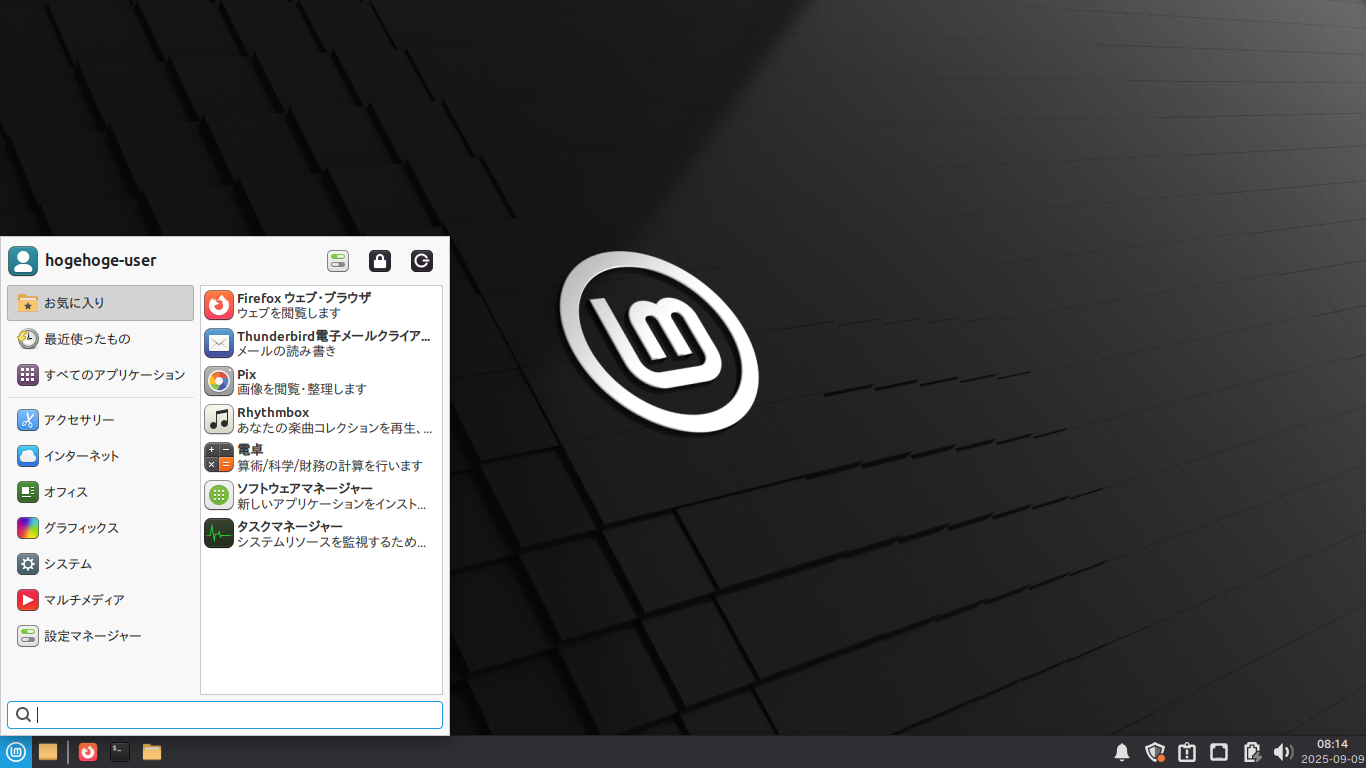The width and height of the screenshot is (1366, 768).
Task: Click the タスクマネージャー monitor graph icon
Action: pos(219,533)
